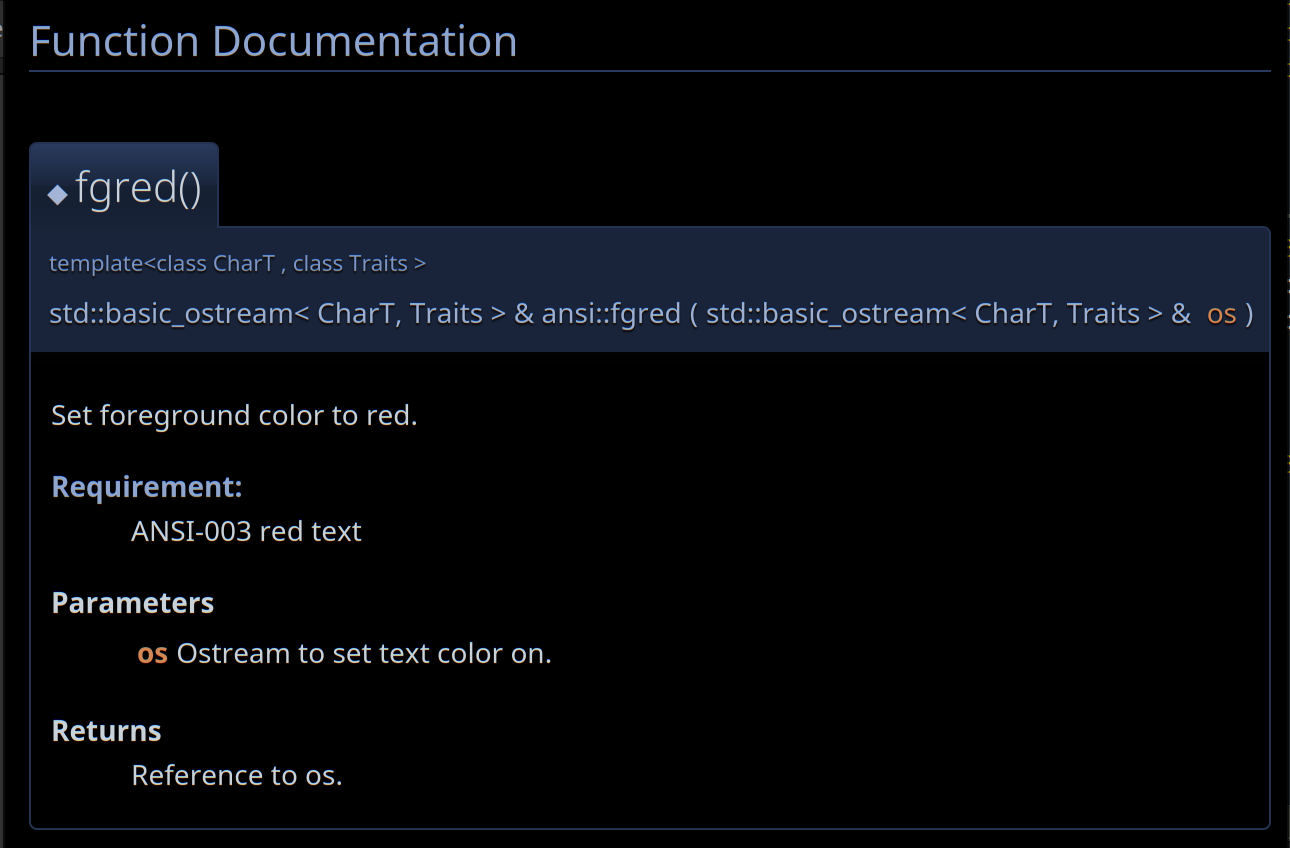This screenshot has width=1290, height=848.
Task: Click the opening parenthesis after ansi::fgred
Action: coord(692,314)
